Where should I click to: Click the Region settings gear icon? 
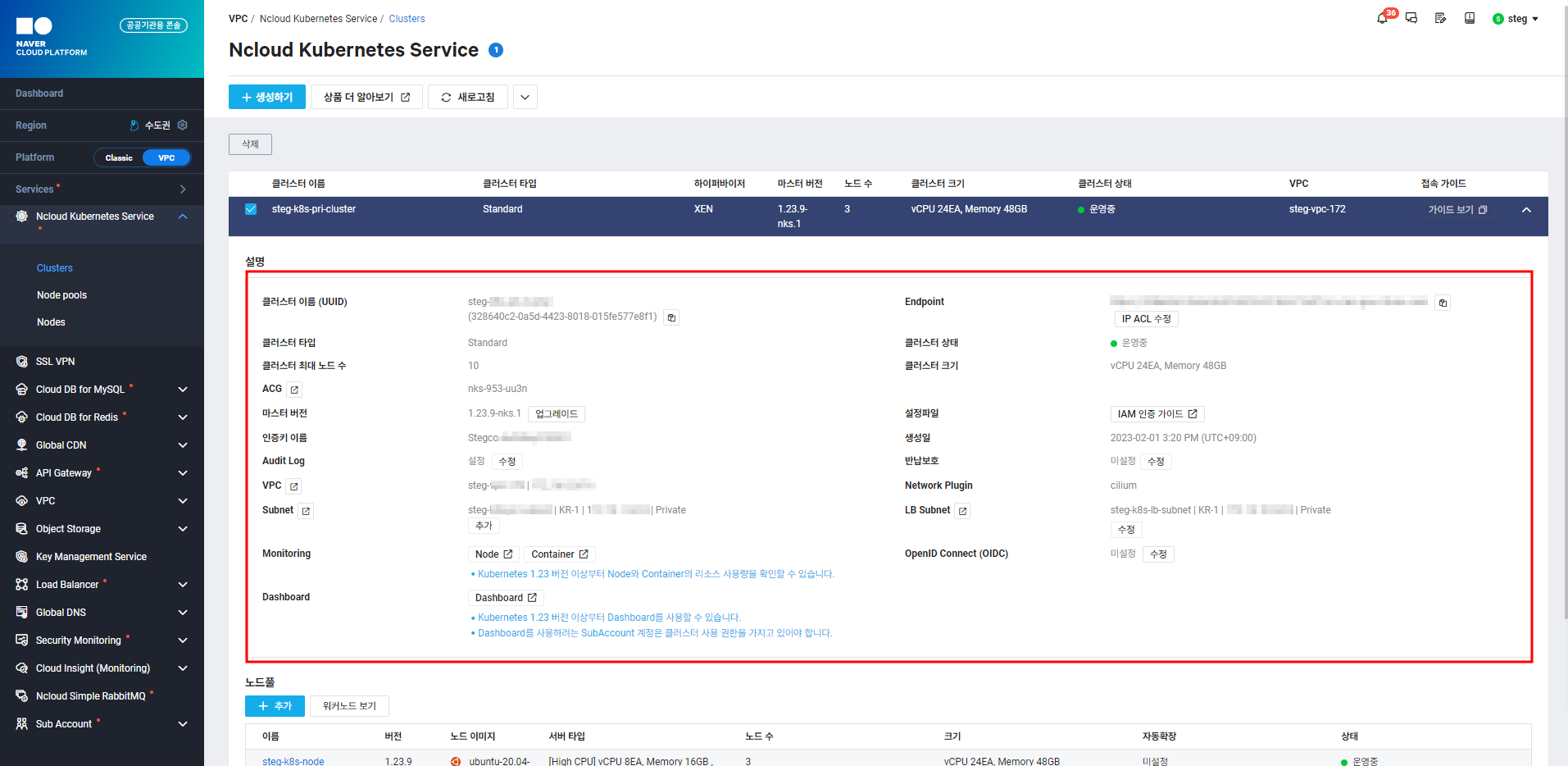183,125
